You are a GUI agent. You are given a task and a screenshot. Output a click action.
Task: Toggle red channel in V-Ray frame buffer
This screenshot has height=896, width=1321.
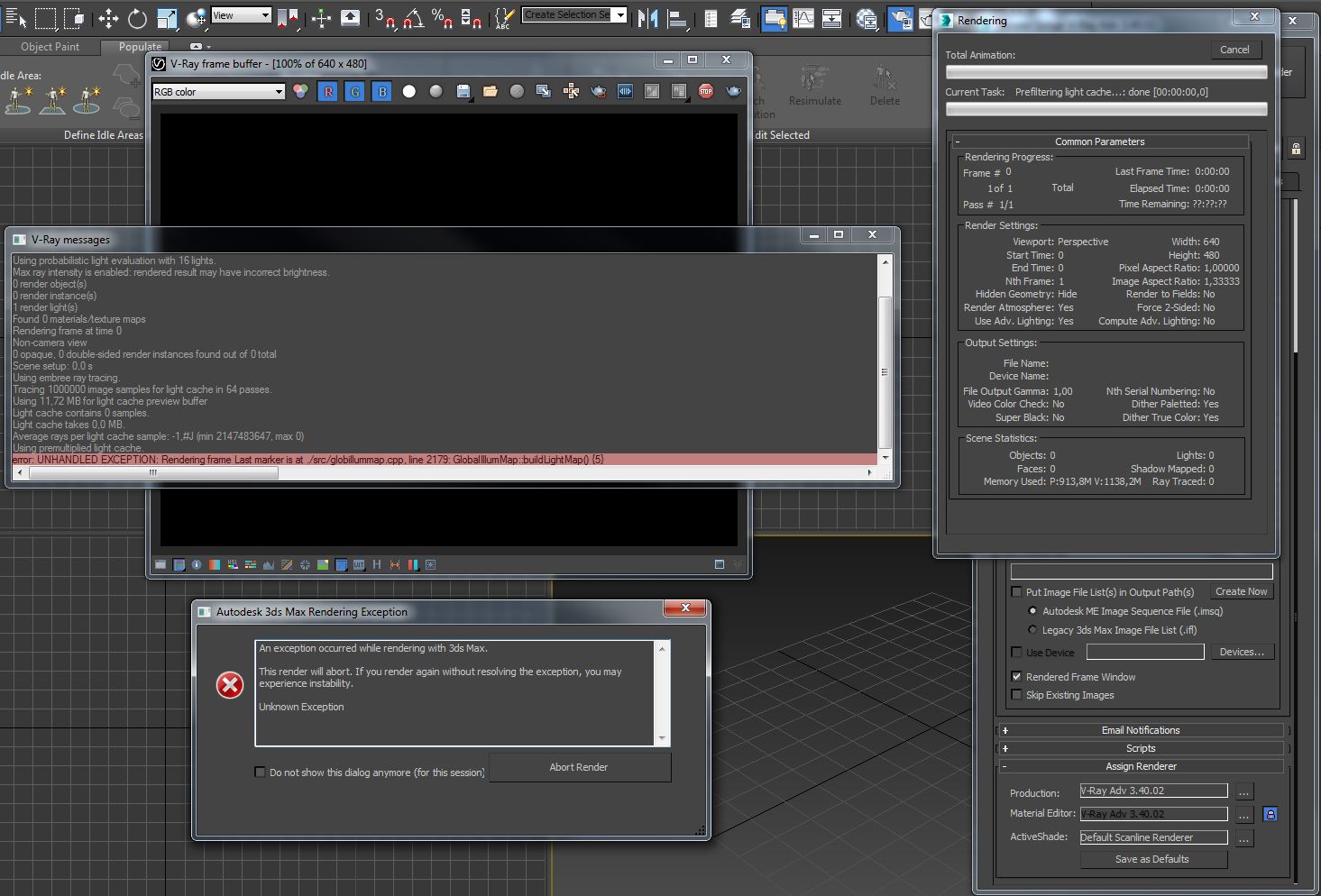[328, 91]
